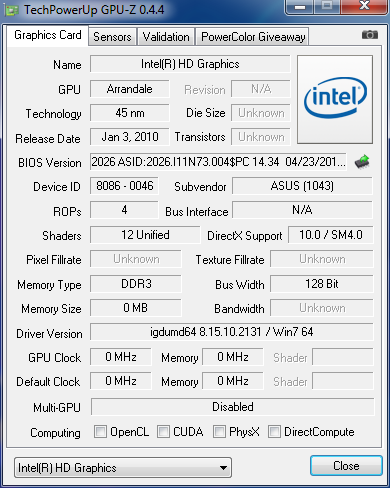Toggle the DirectCompute checkbox
390x488 pixels.
(274, 431)
